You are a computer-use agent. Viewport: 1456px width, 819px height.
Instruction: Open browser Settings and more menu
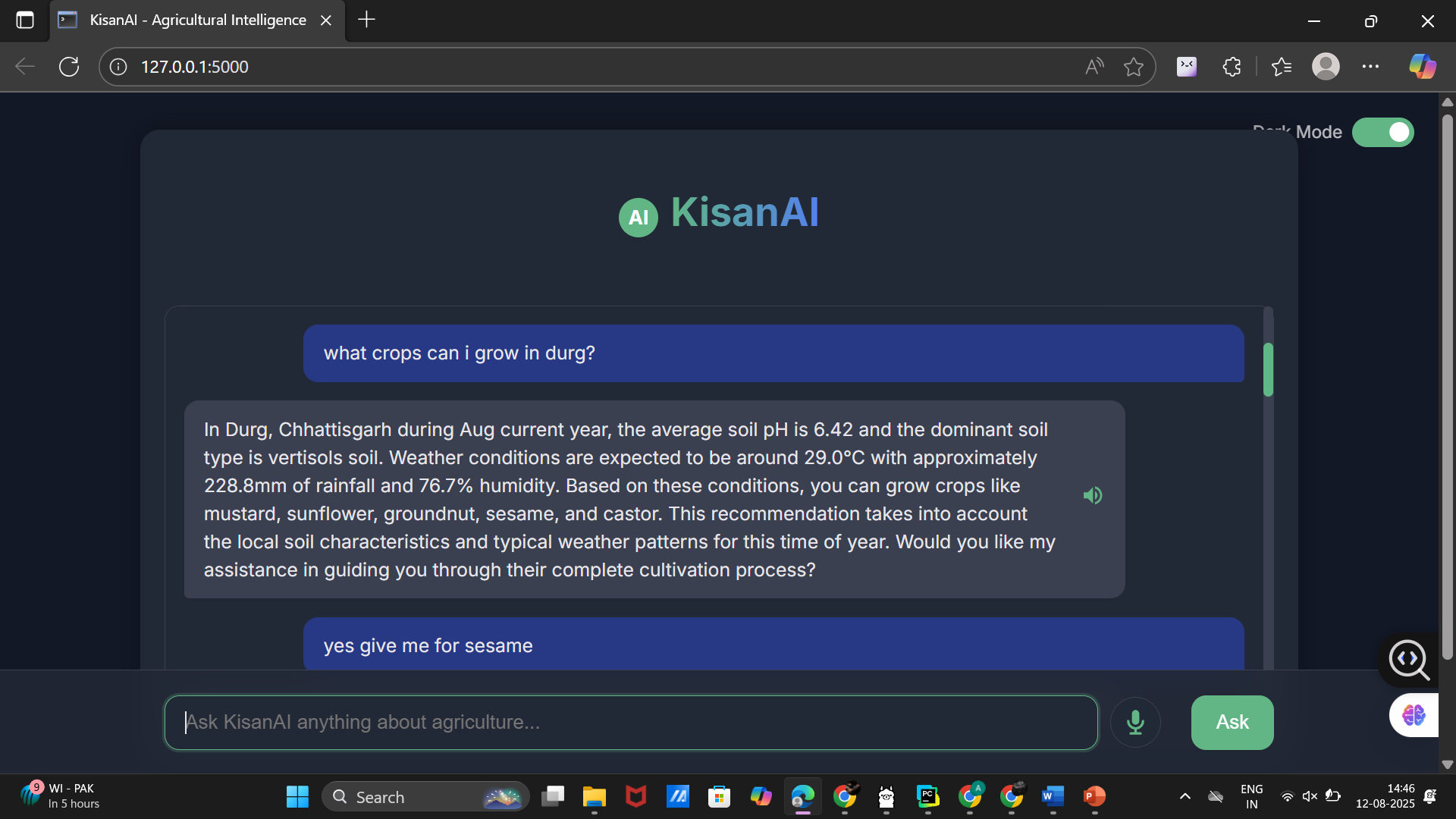(1370, 67)
